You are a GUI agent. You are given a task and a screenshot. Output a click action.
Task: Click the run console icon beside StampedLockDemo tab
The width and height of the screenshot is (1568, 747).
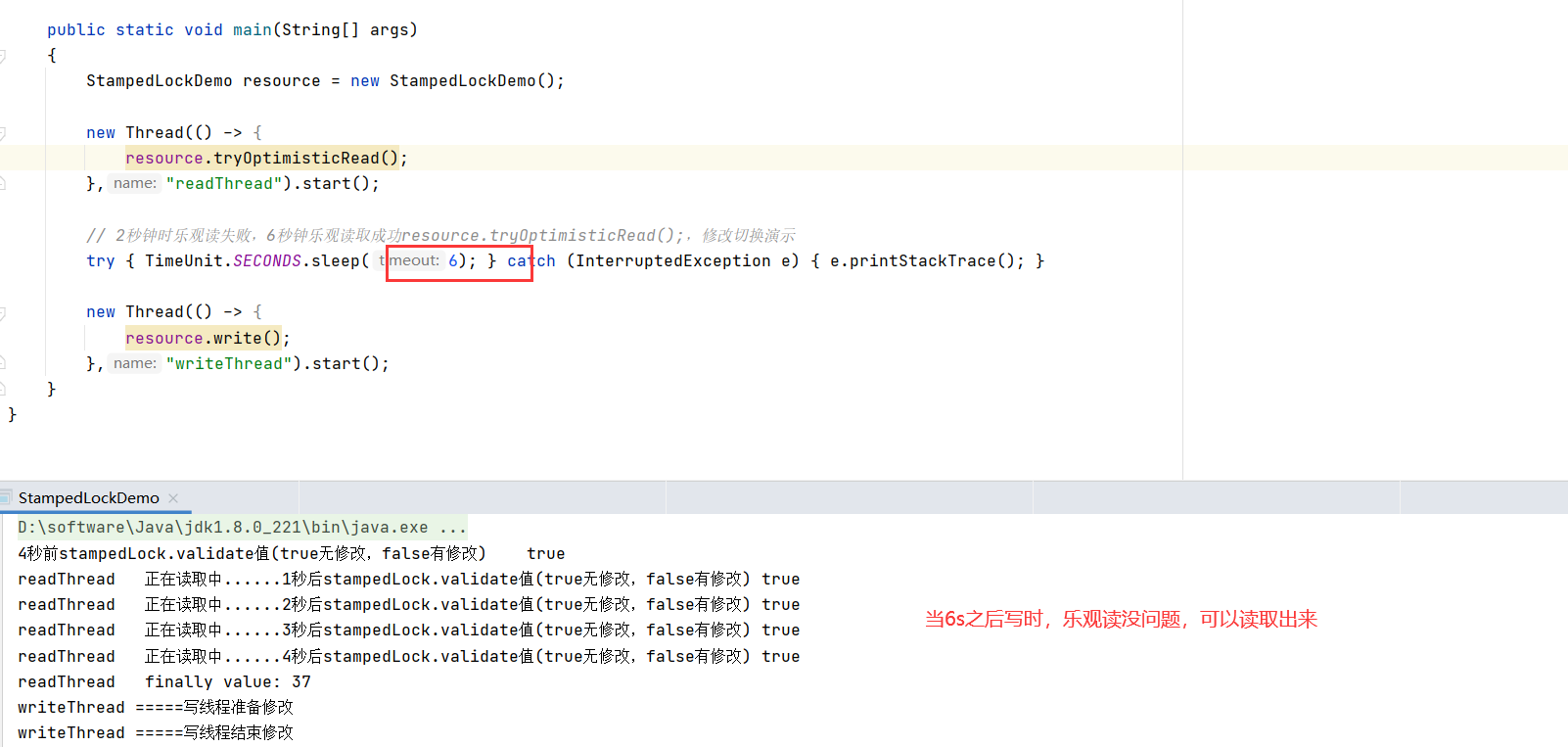[x=6, y=497]
